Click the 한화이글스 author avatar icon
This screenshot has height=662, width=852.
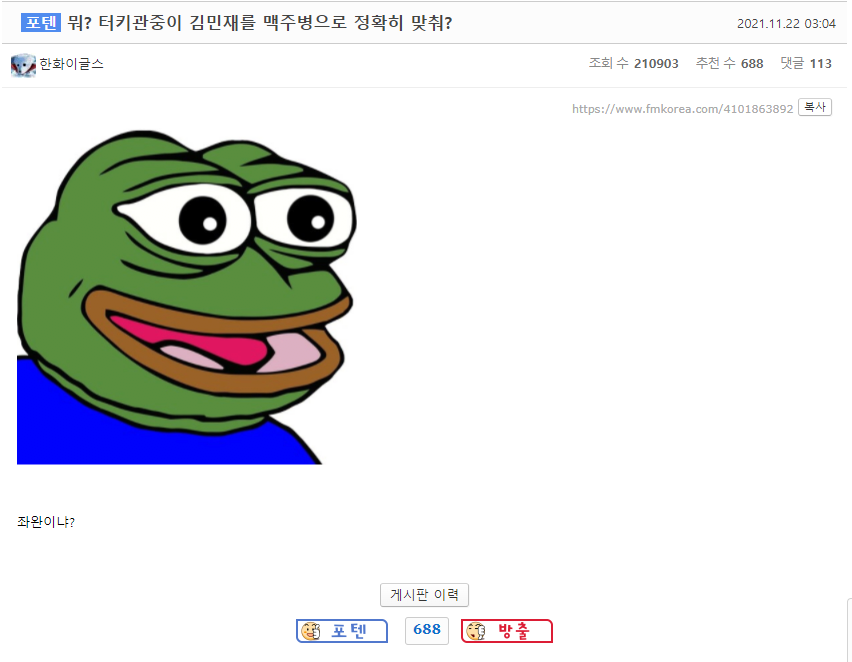(23, 65)
